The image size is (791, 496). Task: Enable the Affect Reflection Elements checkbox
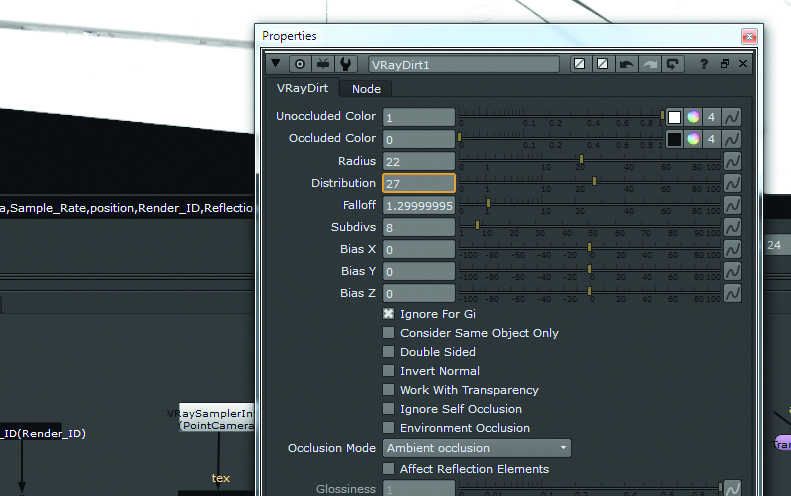pos(388,469)
